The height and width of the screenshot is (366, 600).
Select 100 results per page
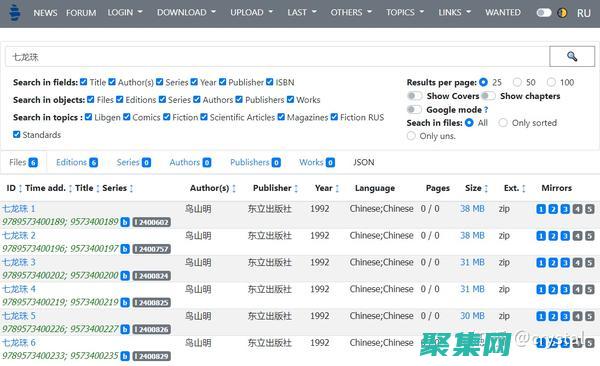(551, 82)
